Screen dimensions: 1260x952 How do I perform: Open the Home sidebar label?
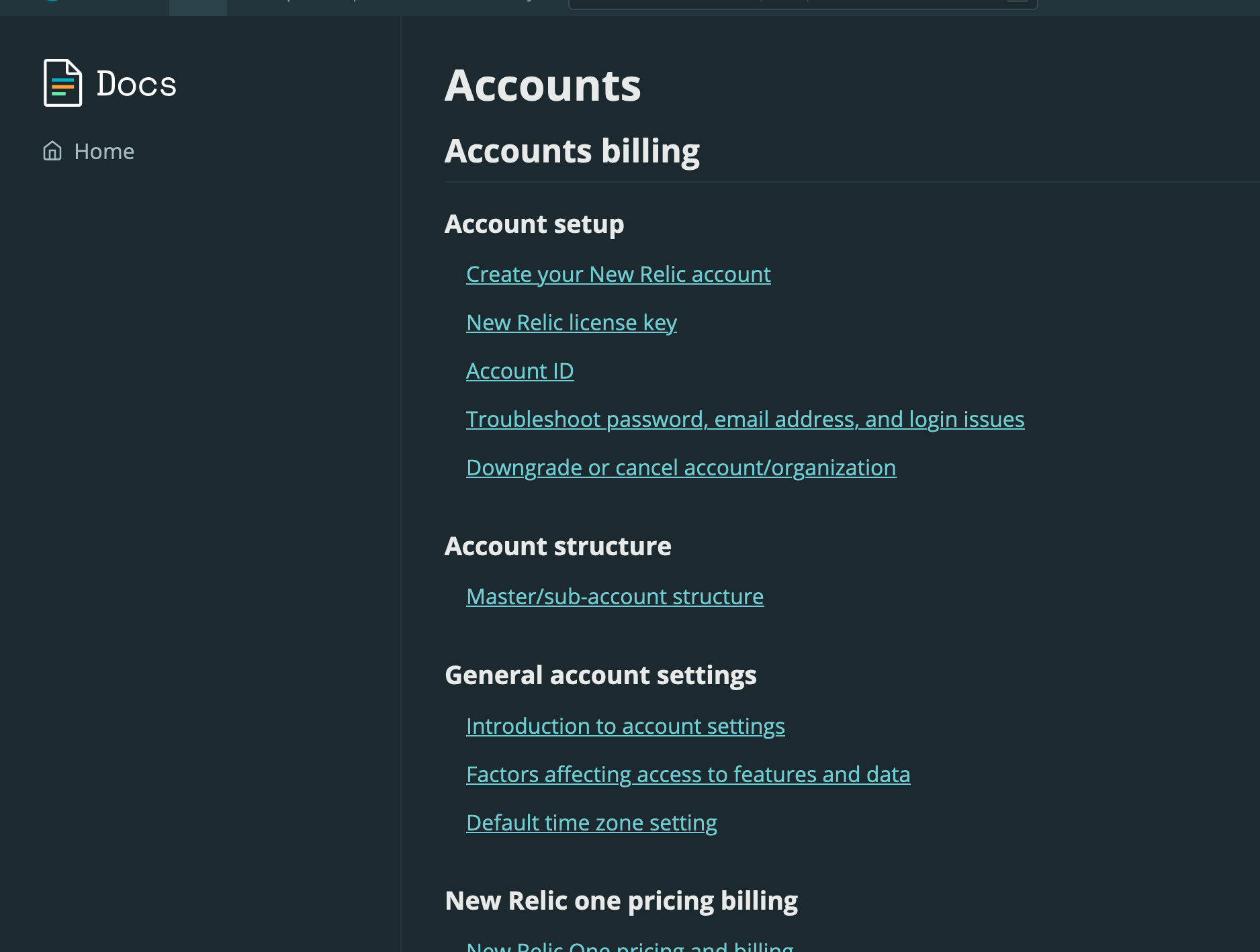[x=104, y=152]
